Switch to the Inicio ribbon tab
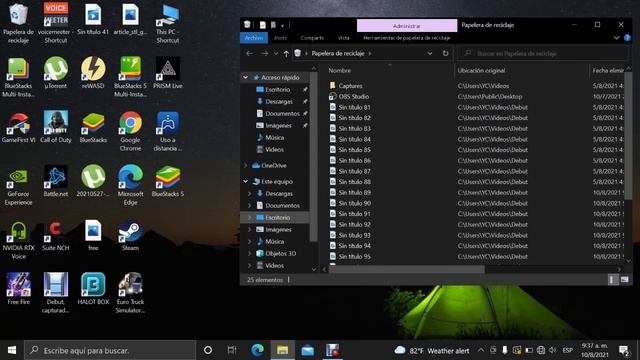The width and height of the screenshot is (640, 360). pos(280,38)
